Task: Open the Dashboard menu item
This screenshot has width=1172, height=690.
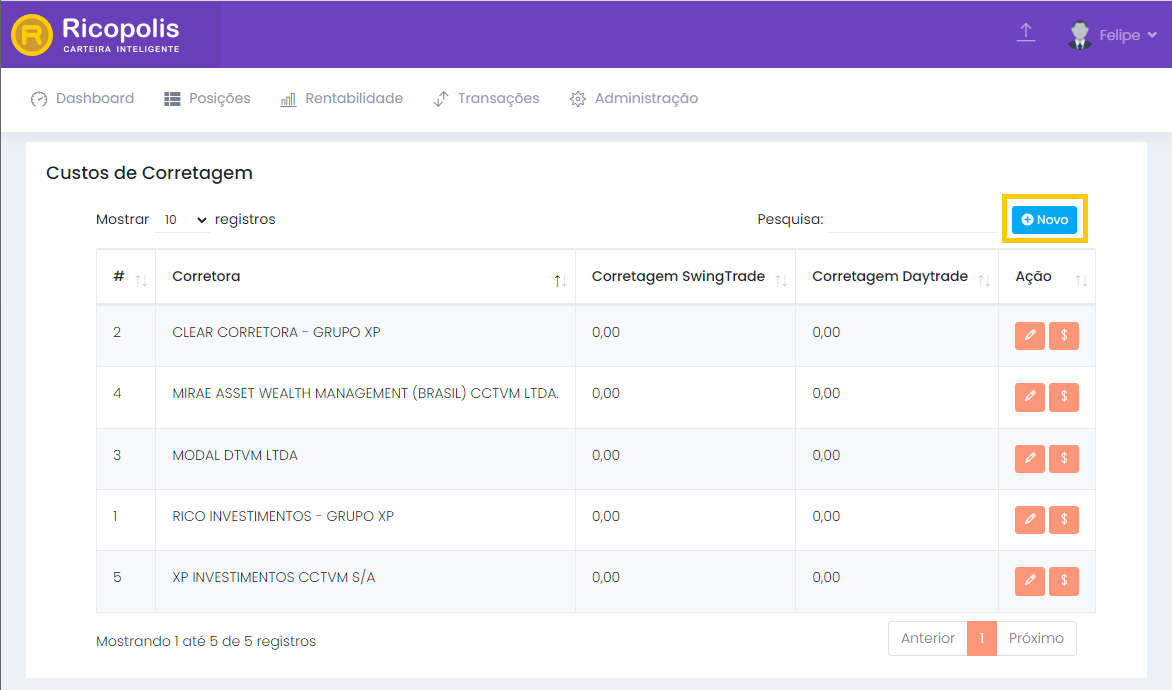Action: click(x=82, y=99)
